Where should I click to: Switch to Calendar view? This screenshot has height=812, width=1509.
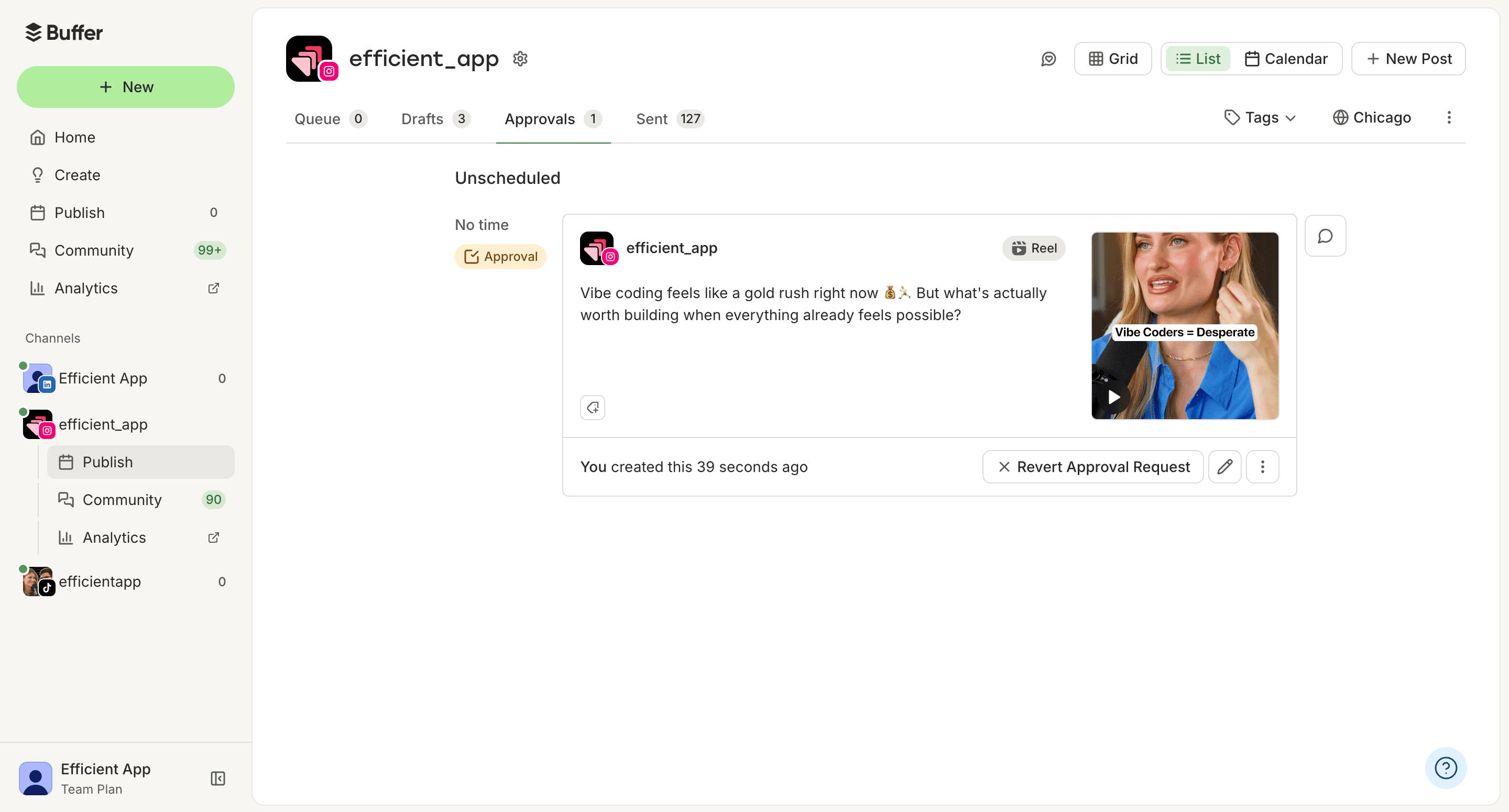pyautogui.click(x=1286, y=59)
